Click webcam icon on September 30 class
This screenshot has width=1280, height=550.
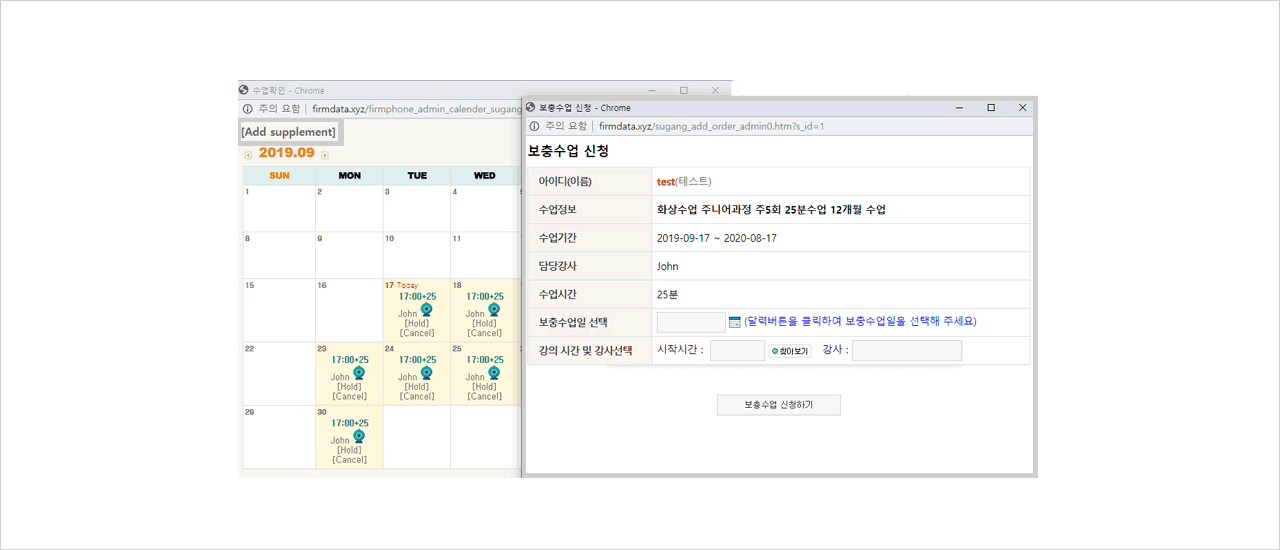coord(359,436)
